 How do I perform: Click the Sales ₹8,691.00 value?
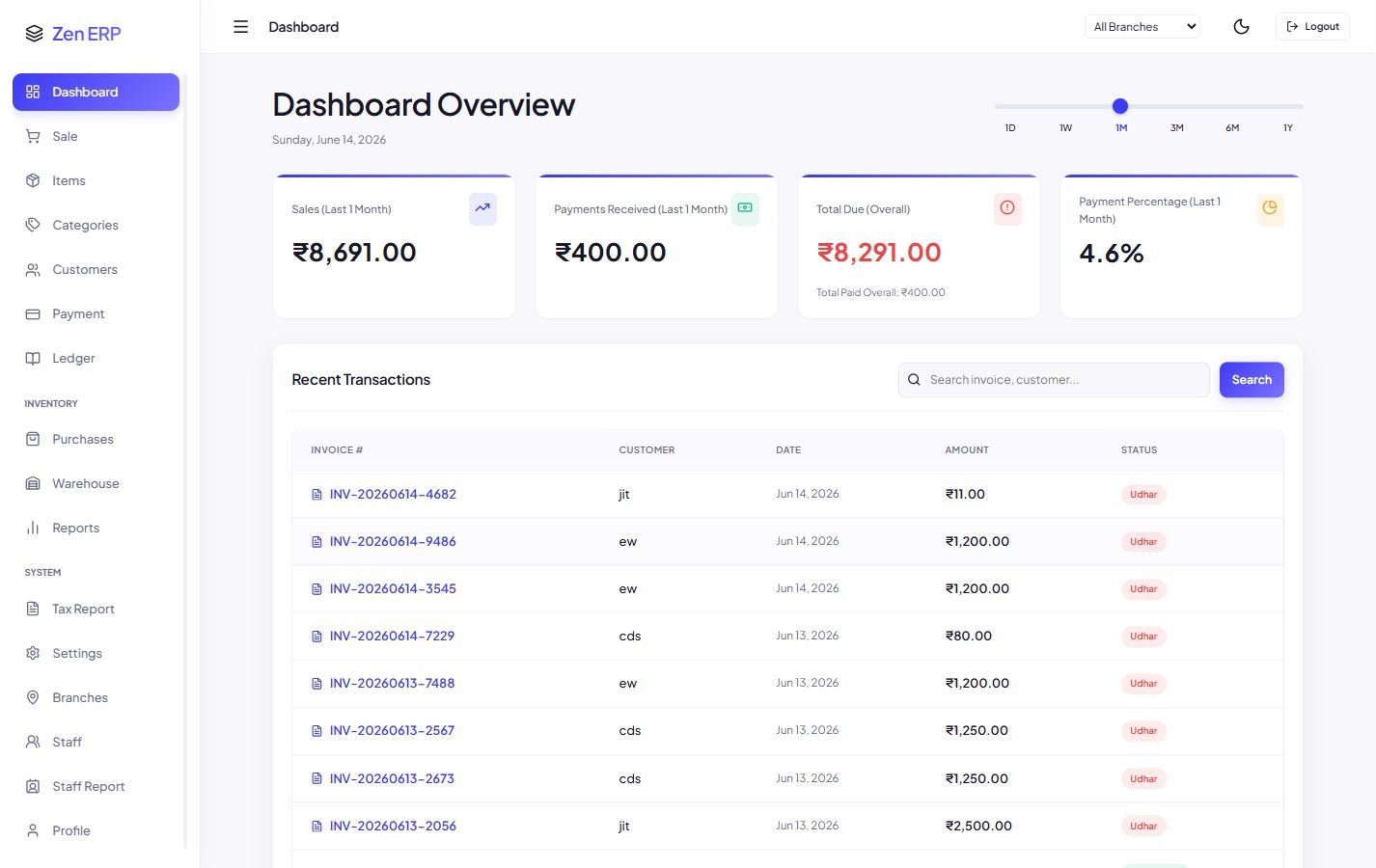click(x=354, y=253)
